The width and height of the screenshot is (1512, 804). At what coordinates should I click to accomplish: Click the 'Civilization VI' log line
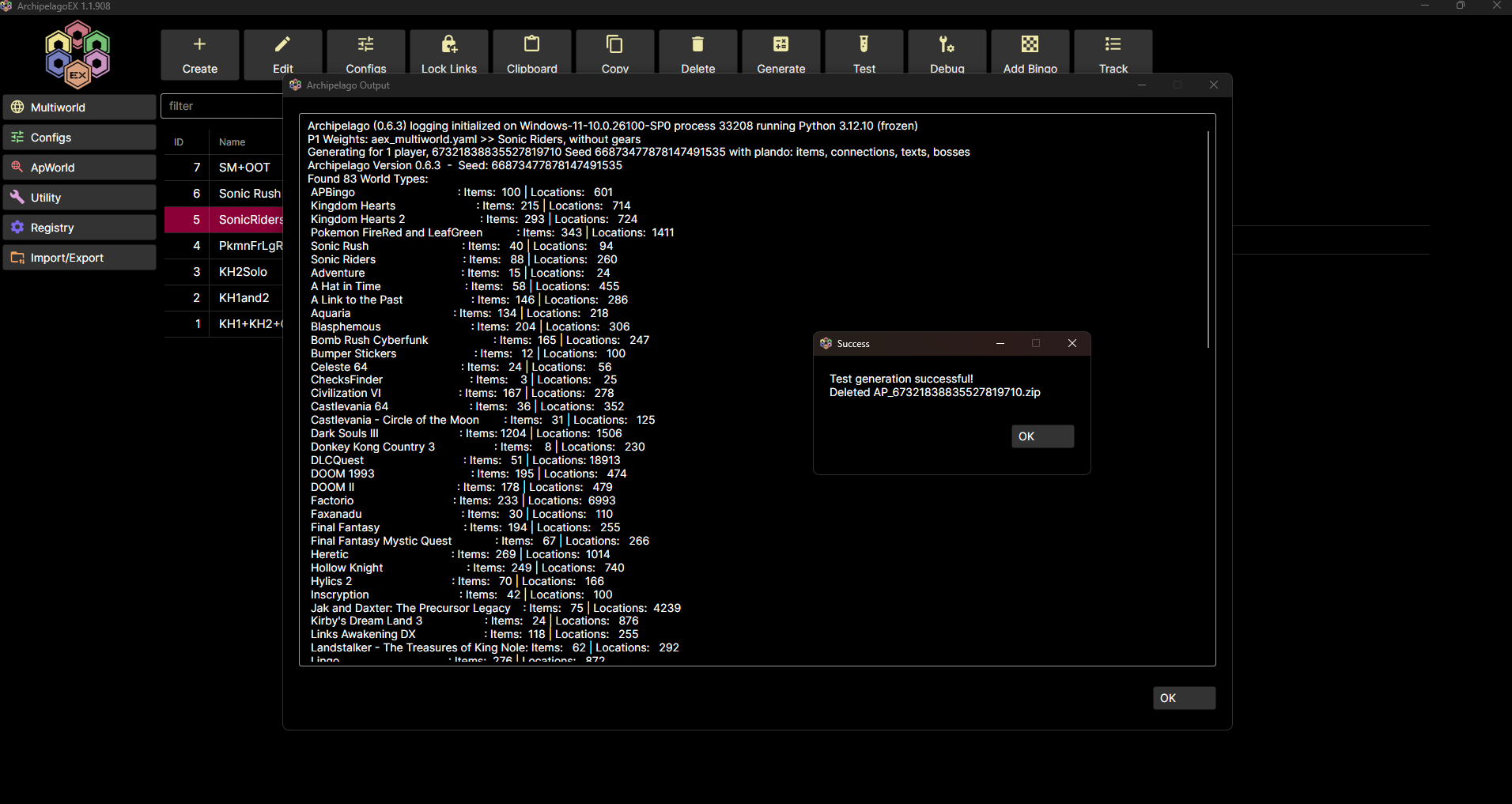point(463,393)
